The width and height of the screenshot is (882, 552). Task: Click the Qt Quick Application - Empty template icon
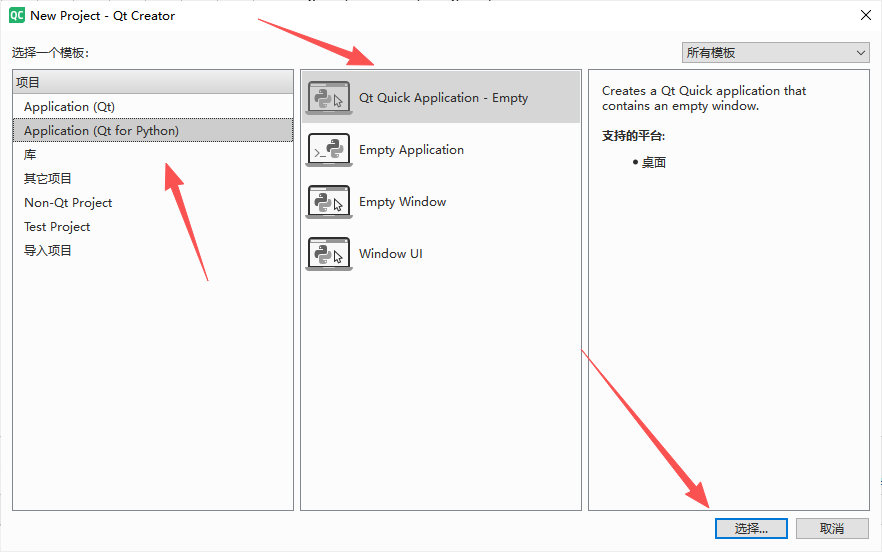coord(329,98)
